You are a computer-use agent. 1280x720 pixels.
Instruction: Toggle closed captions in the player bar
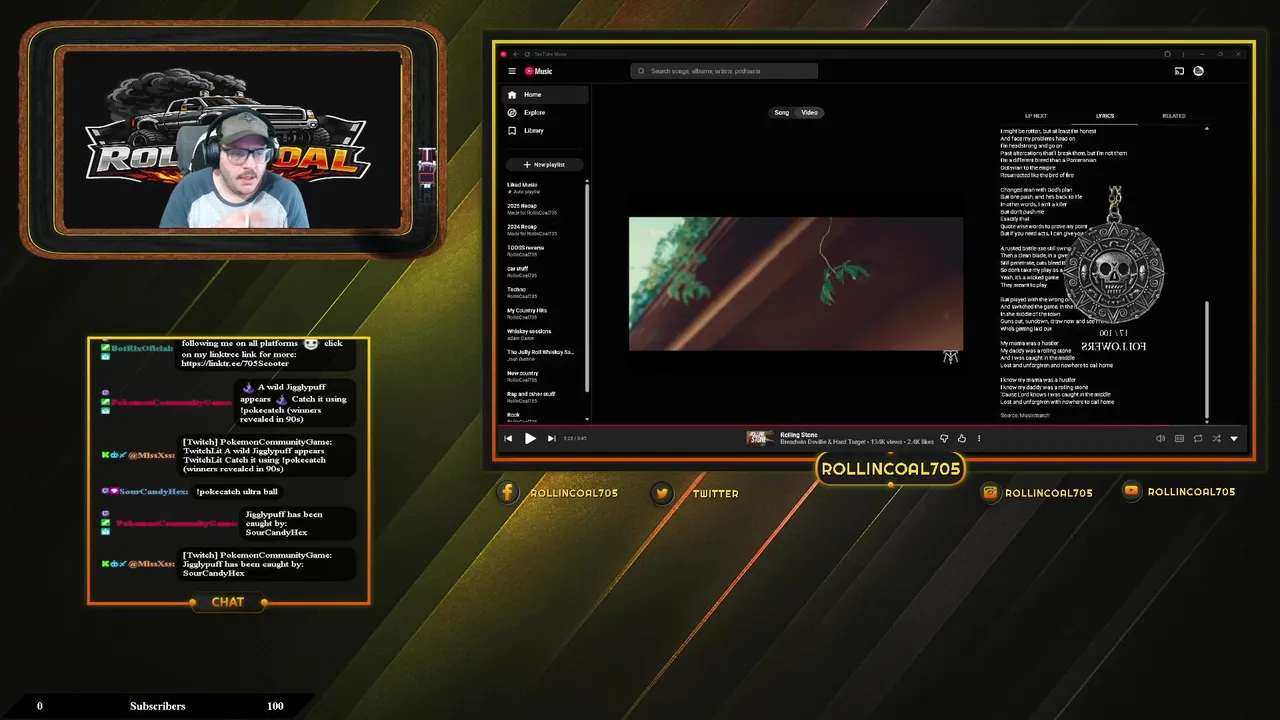[1179, 438]
